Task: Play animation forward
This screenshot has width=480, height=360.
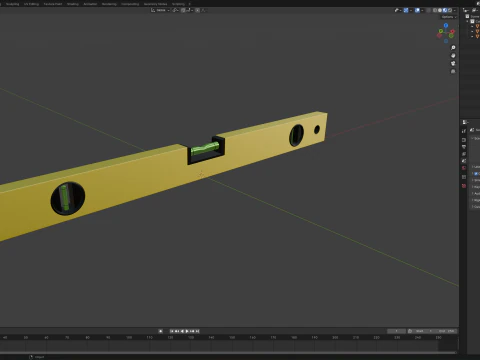Action: (x=187, y=331)
